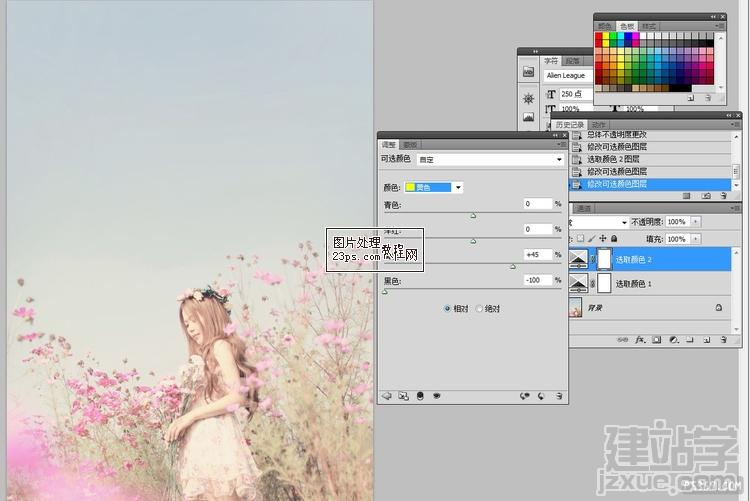Switch to the 段落 Paragraph tab
The height and width of the screenshot is (501, 750).
click(x=572, y=61)
